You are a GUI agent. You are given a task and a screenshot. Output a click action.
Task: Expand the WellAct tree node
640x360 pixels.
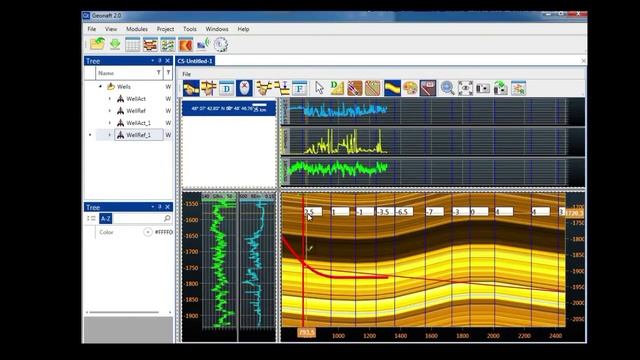tap(109, 99)
